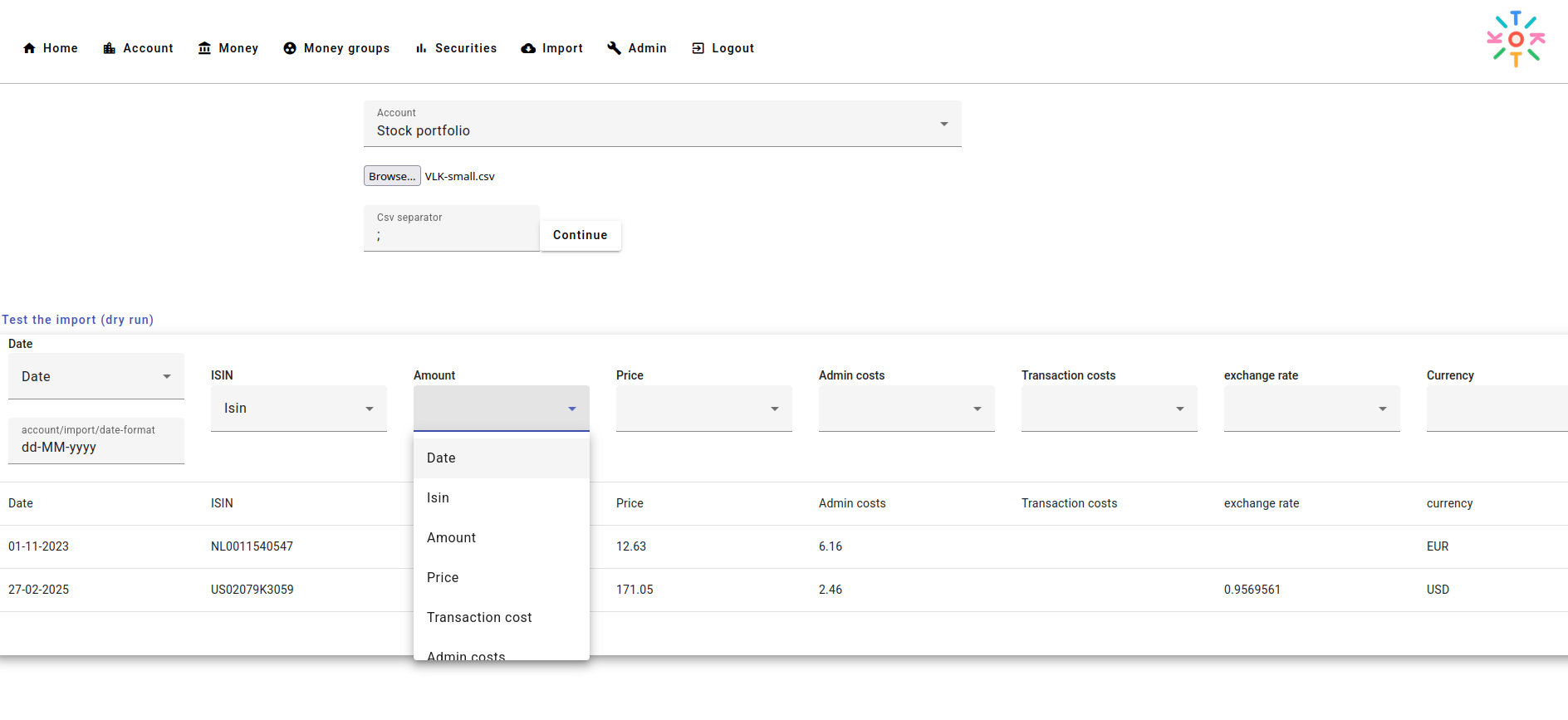This screenshot has width=1568, height=720.
Task: Open the Date column mapping dropdown
Action: [96, 376]
